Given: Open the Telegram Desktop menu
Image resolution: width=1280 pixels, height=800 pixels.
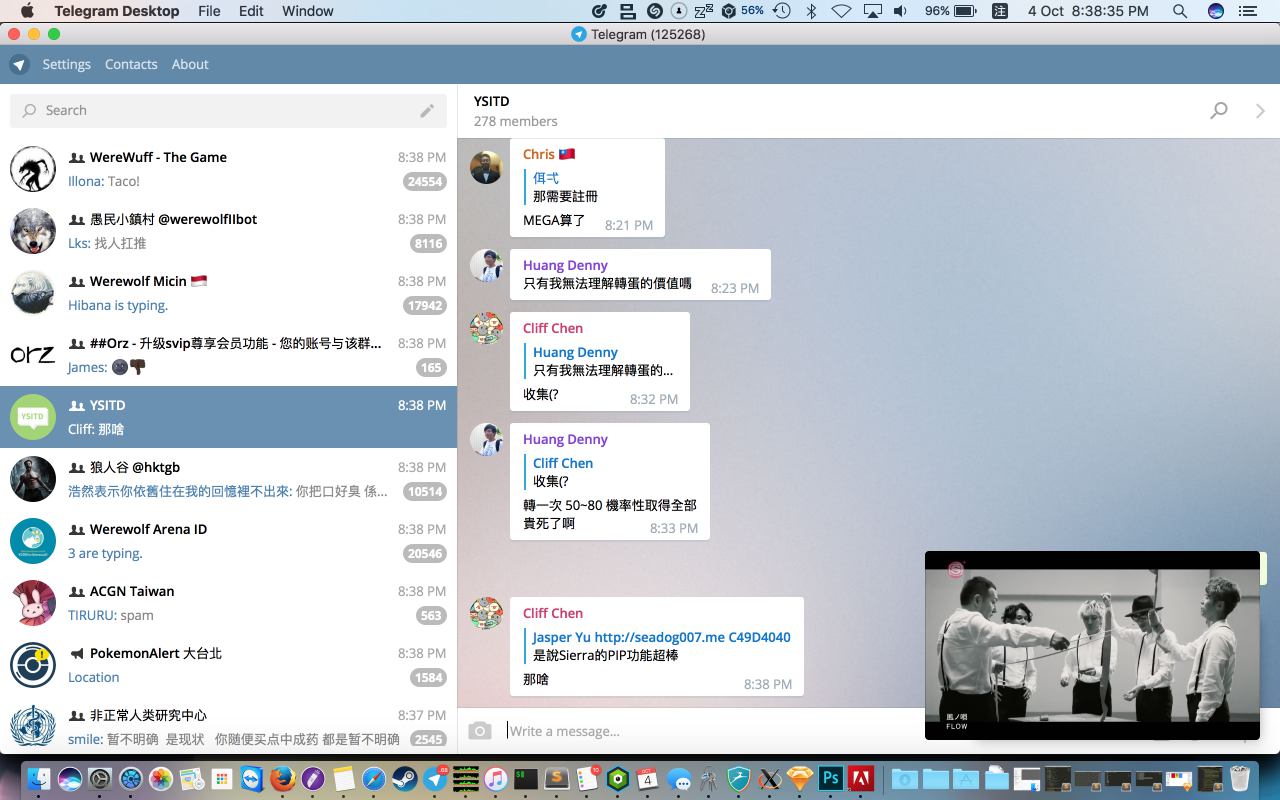Looking at the screenshot, I should click(x=117, y=11).
